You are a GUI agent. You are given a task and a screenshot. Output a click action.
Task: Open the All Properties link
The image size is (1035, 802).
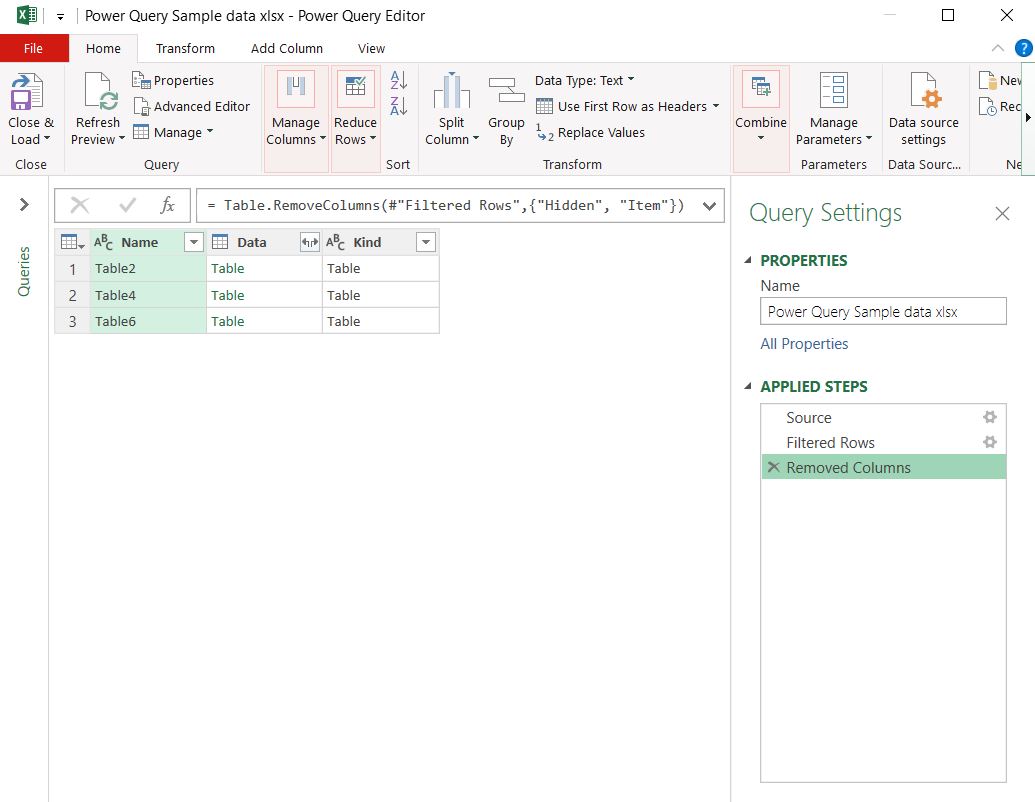[804, 344]
